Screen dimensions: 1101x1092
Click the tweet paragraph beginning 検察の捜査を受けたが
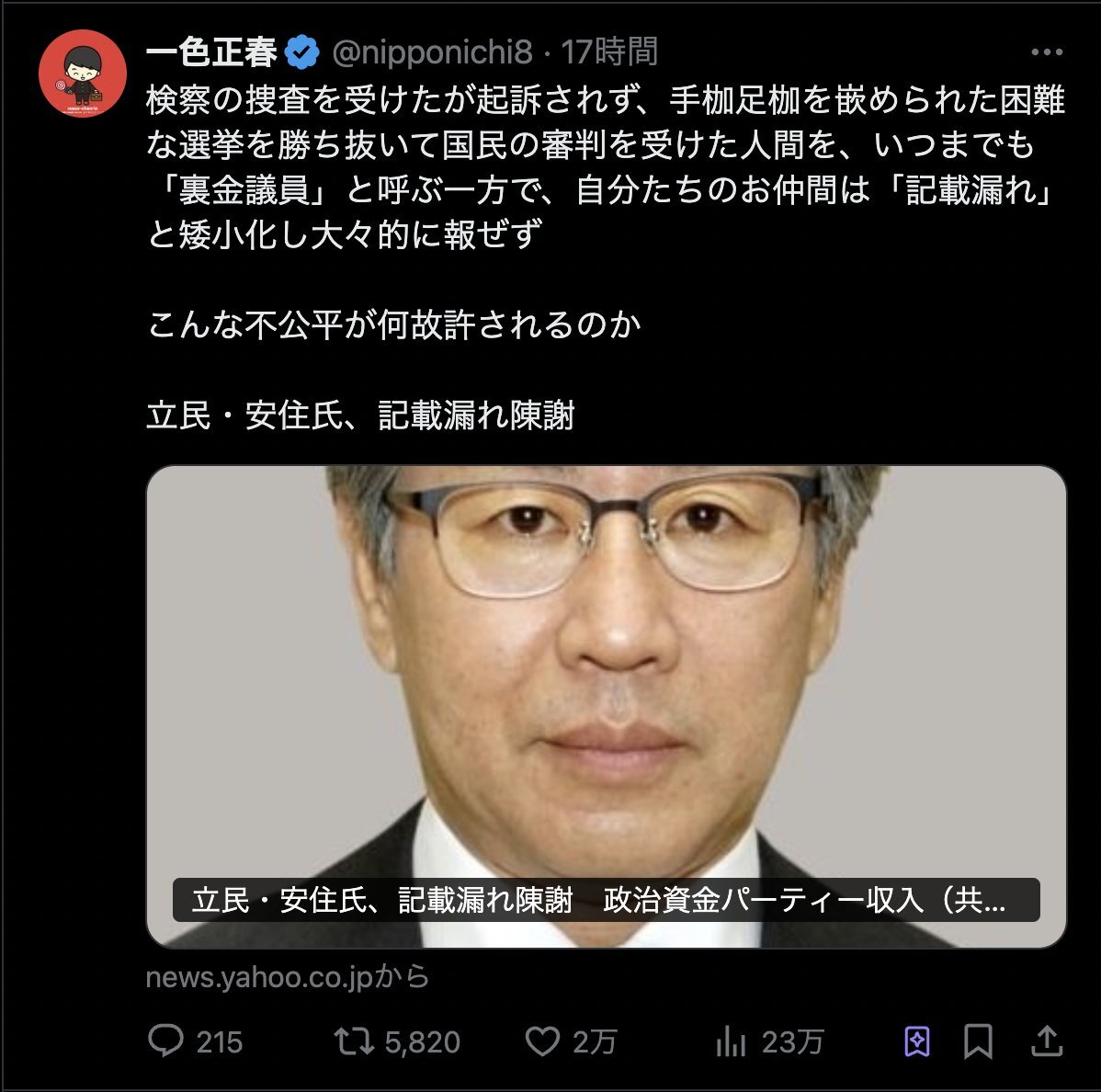[606, 167]
